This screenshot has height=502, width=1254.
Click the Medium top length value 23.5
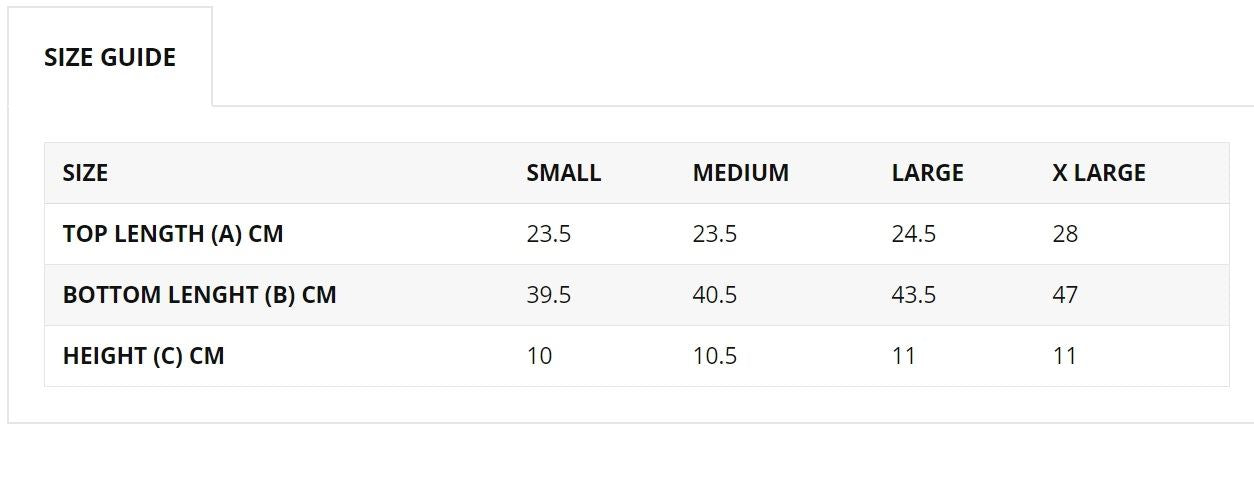(x=715, y=234)
